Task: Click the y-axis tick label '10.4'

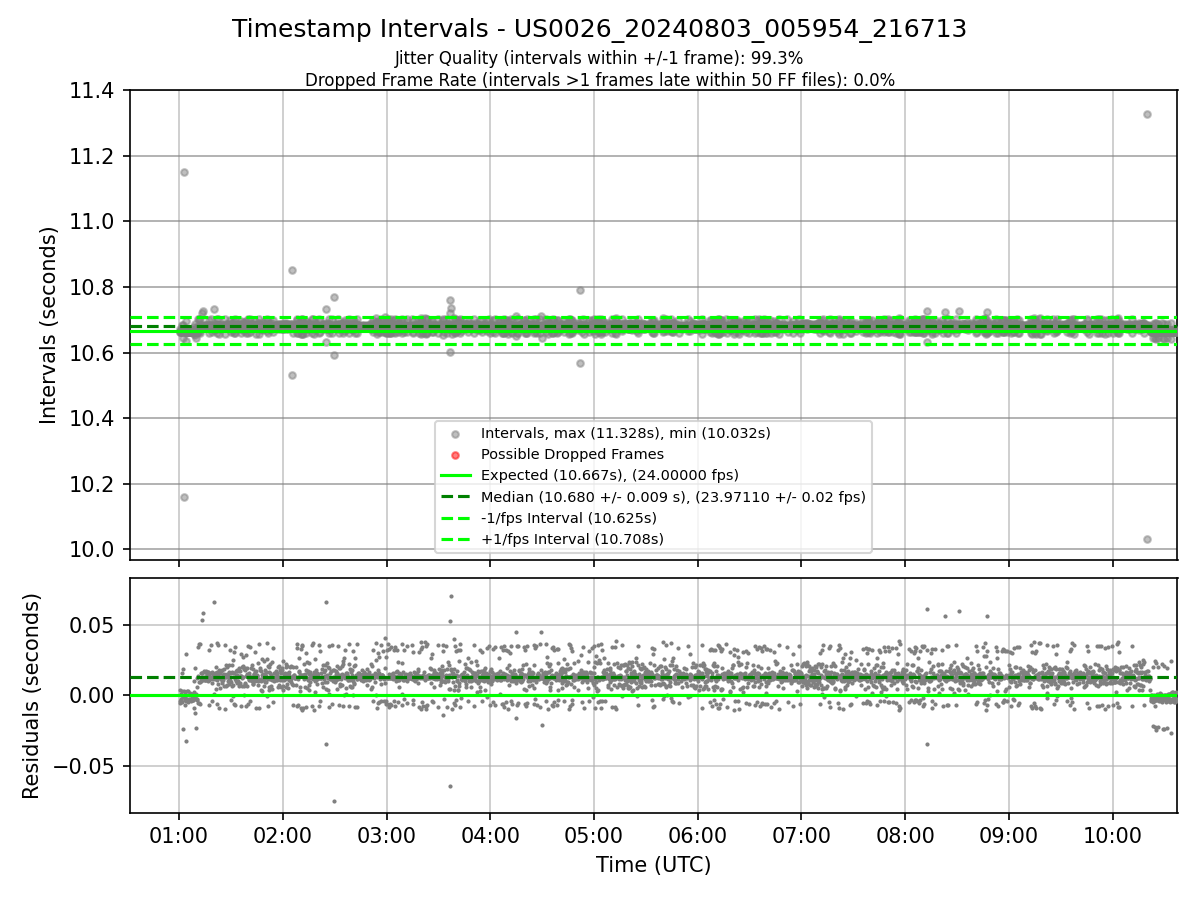Action: (94, 419)
